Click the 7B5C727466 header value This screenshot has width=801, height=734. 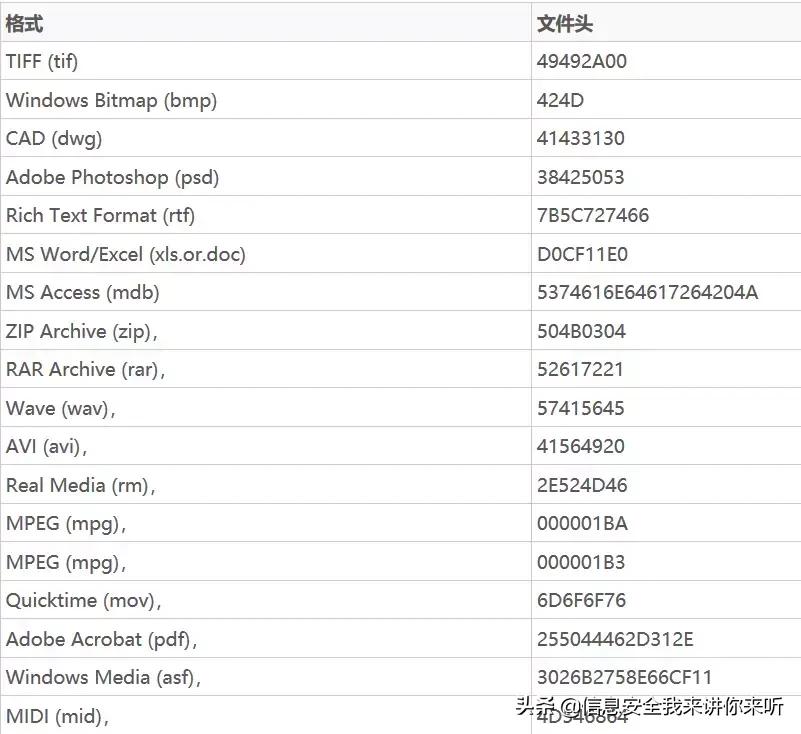coord(593,216)
